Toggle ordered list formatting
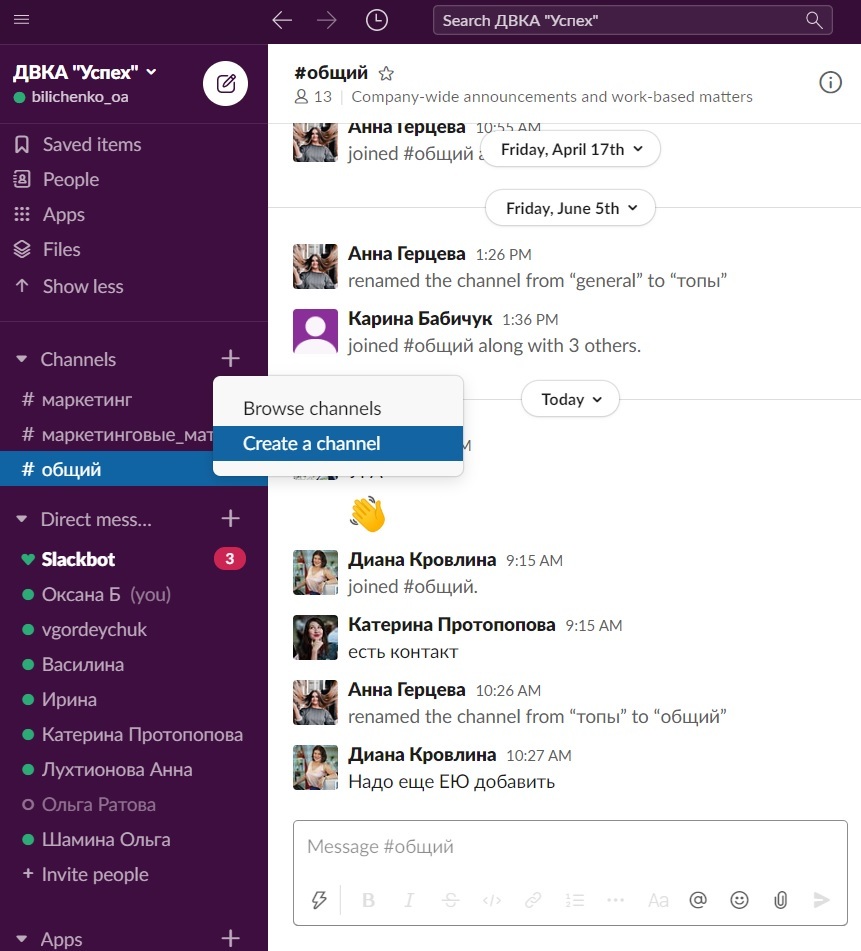Image resolution: width=861 pixels, height=951 pixels. coord(574,900)
